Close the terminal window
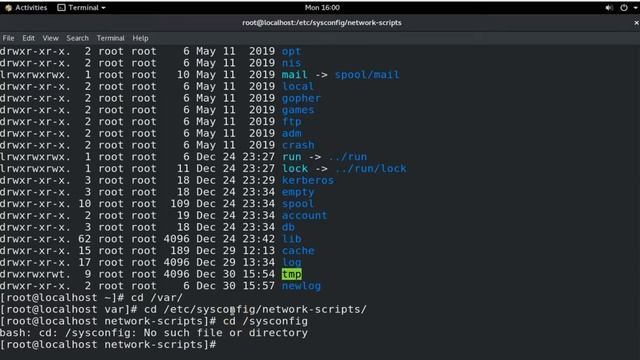Image resolution: width=640 pixels, height=360 pixels. click(x=636, y=23)
